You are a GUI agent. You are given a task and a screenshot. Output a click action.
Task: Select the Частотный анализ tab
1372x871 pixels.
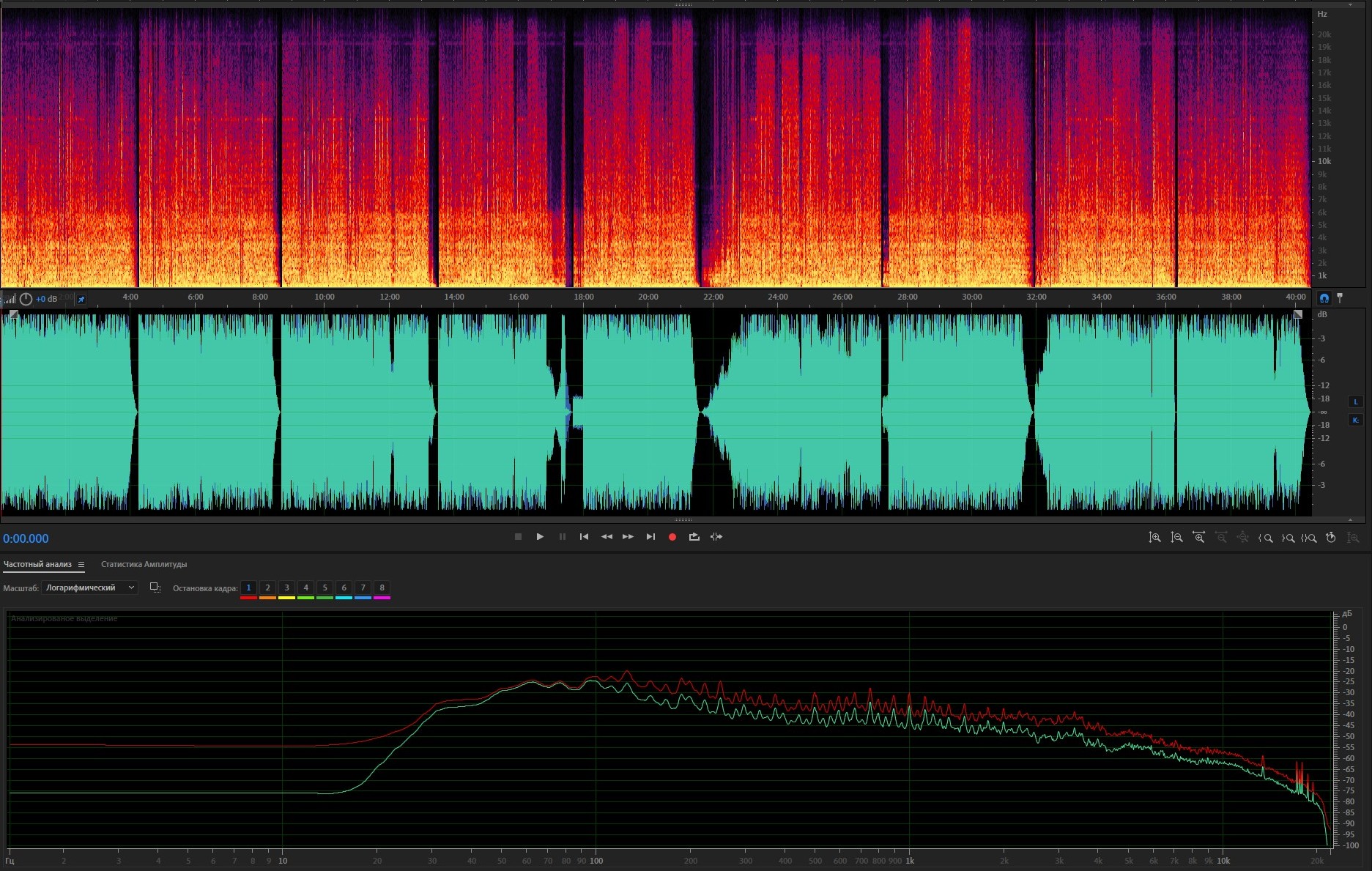tap(37, 564)
